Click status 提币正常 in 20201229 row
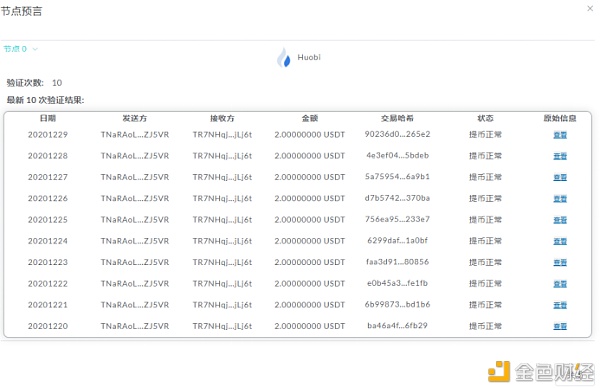Screen dimensions: 600x388 [485, 135]
